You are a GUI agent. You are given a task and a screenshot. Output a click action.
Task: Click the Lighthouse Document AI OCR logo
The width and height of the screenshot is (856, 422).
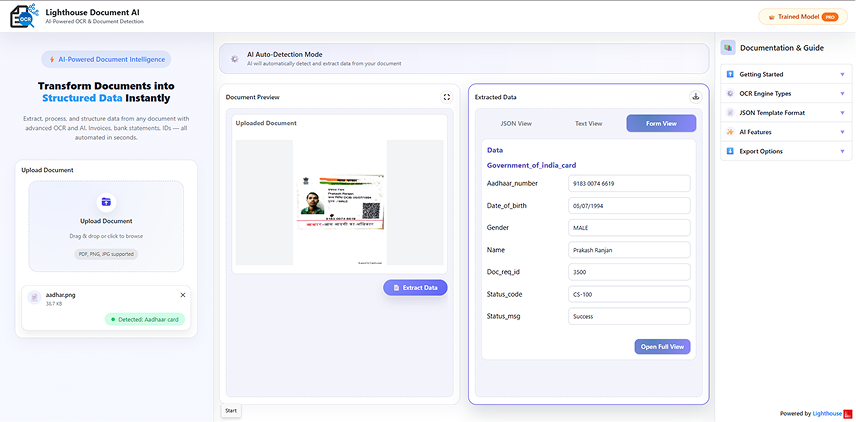25,16
